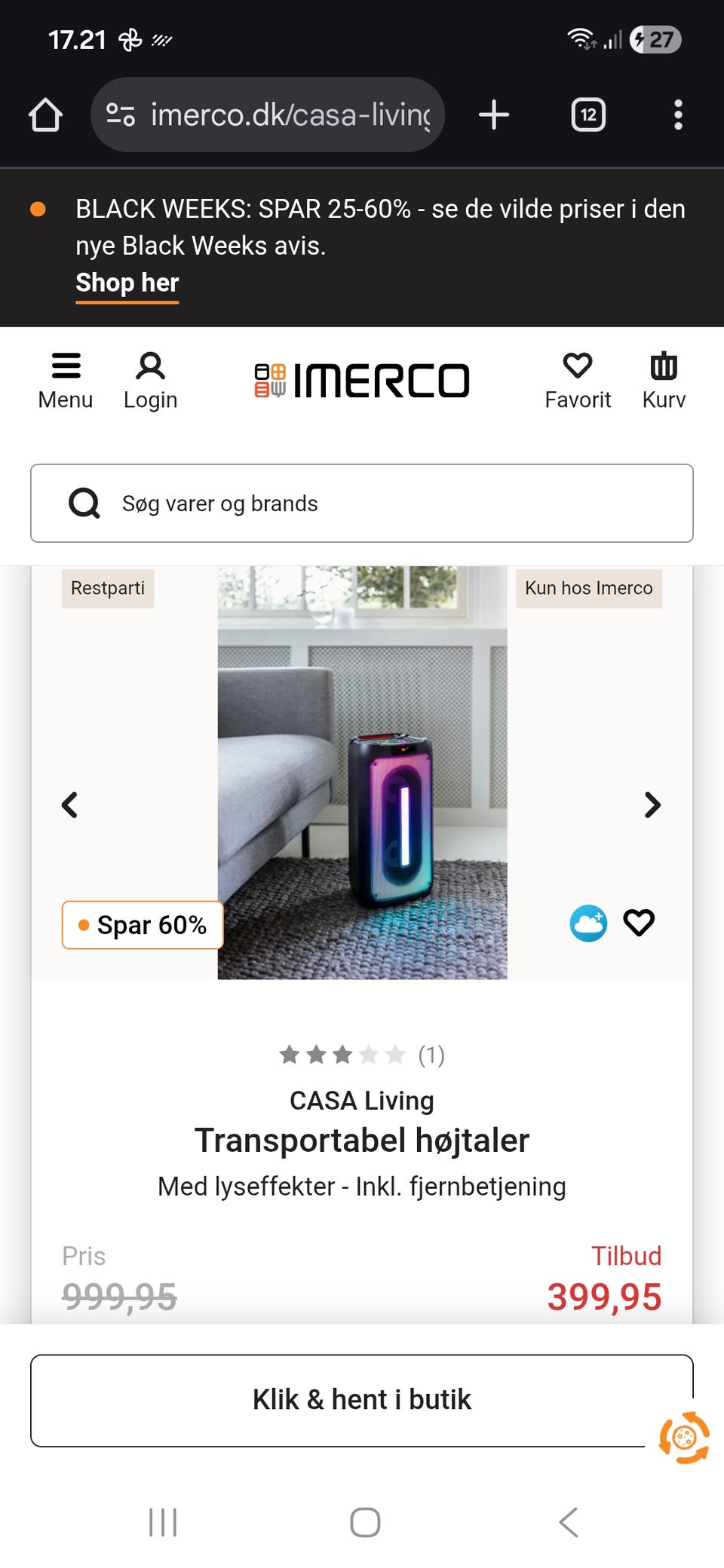Toggle the site info padlock in the address bar
The width and height of the screenshot is (724, 1568).
coord(121,115)
